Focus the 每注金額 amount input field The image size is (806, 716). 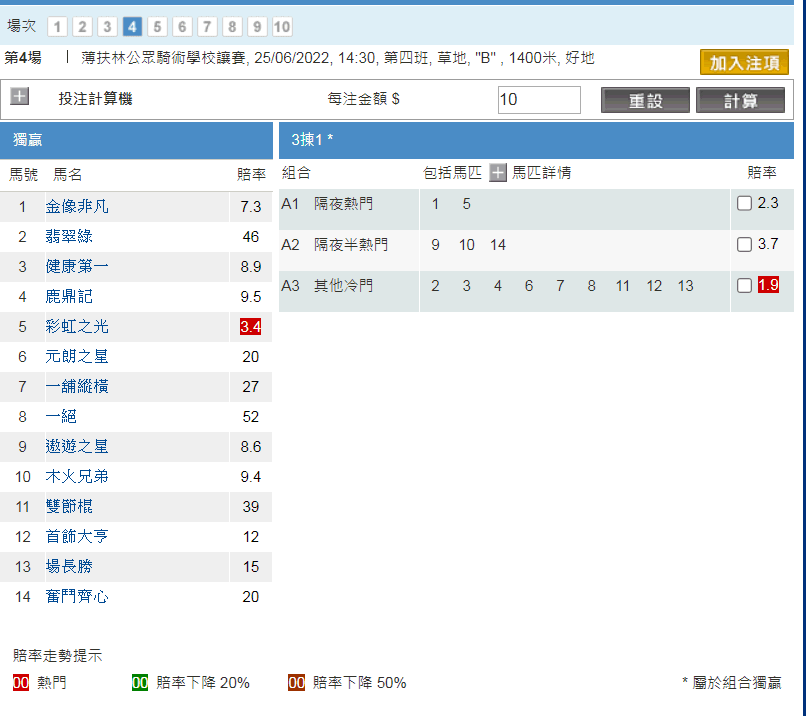point(539,100)
